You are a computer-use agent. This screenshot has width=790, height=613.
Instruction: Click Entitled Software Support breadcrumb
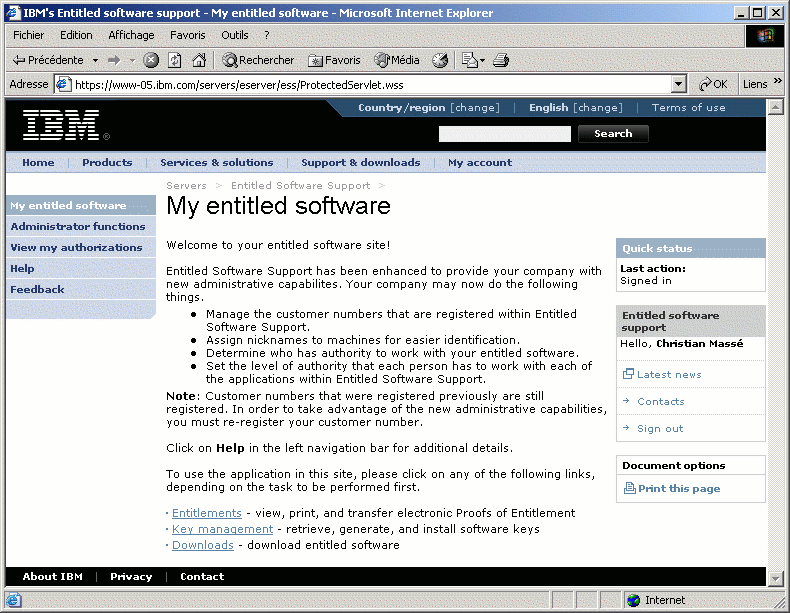pyautogui.click(x=300, y=185)
